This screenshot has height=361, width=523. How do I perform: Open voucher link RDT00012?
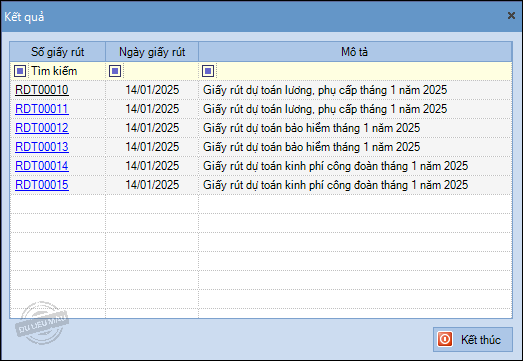point(42,128)
